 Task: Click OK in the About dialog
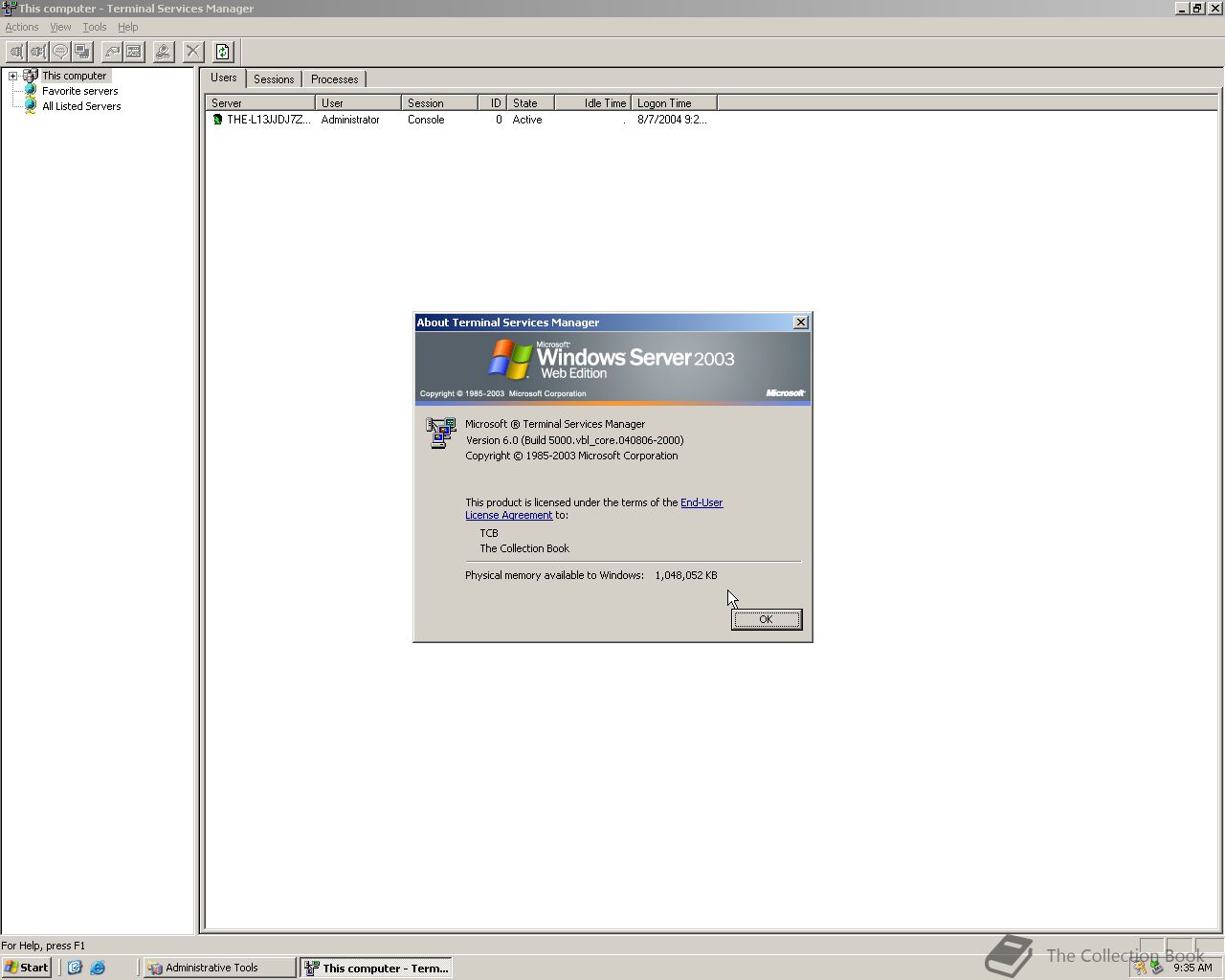pyautogui.click(x=766, y=619)
